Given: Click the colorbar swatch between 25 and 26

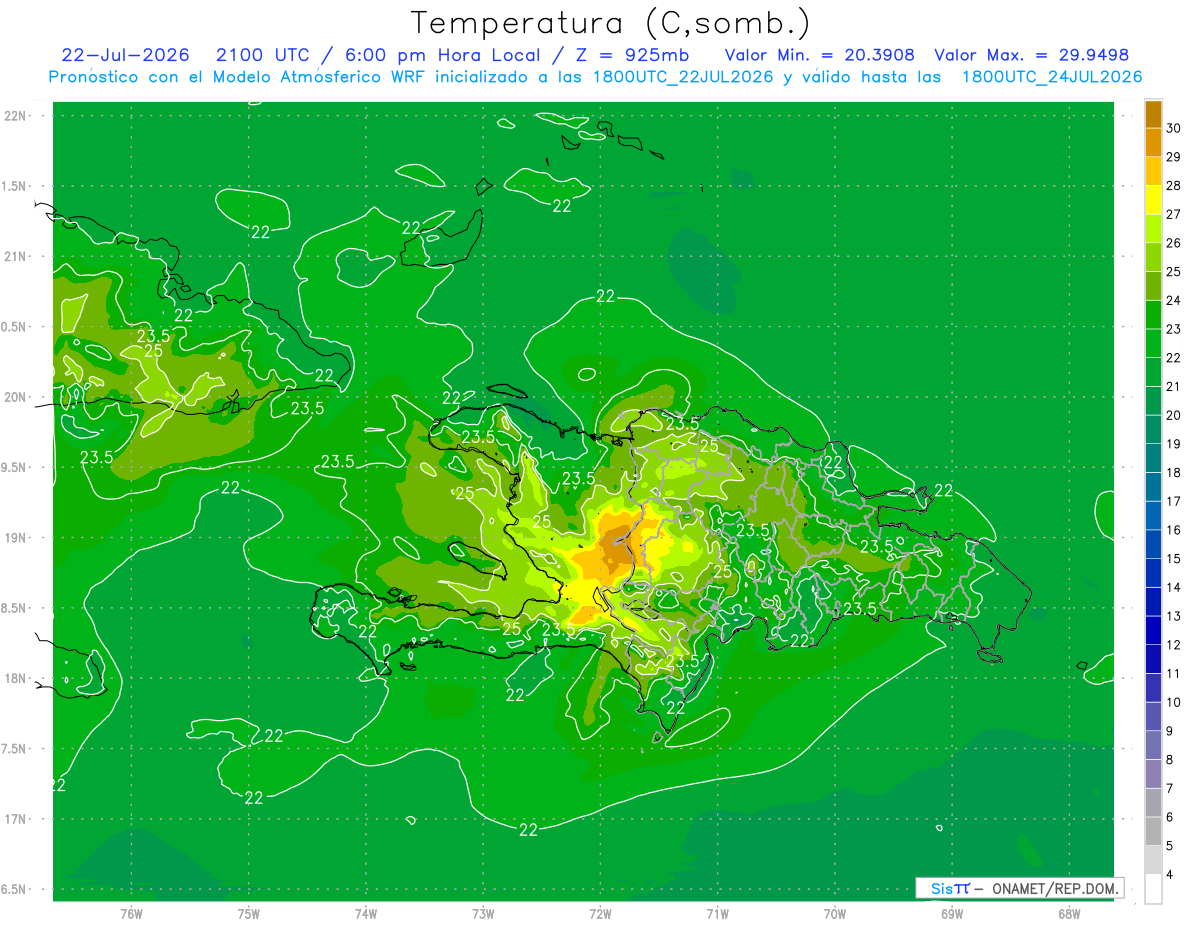Looking at the screenshot, I should tap(1153, 258).
